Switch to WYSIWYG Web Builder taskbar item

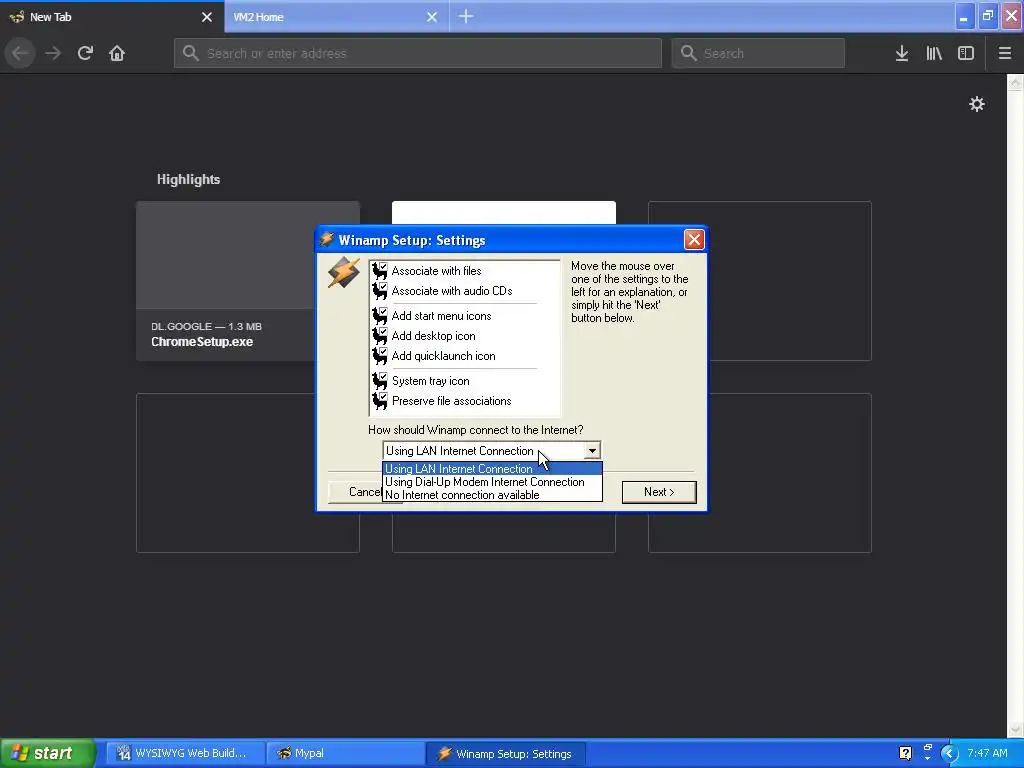[185, 753]
